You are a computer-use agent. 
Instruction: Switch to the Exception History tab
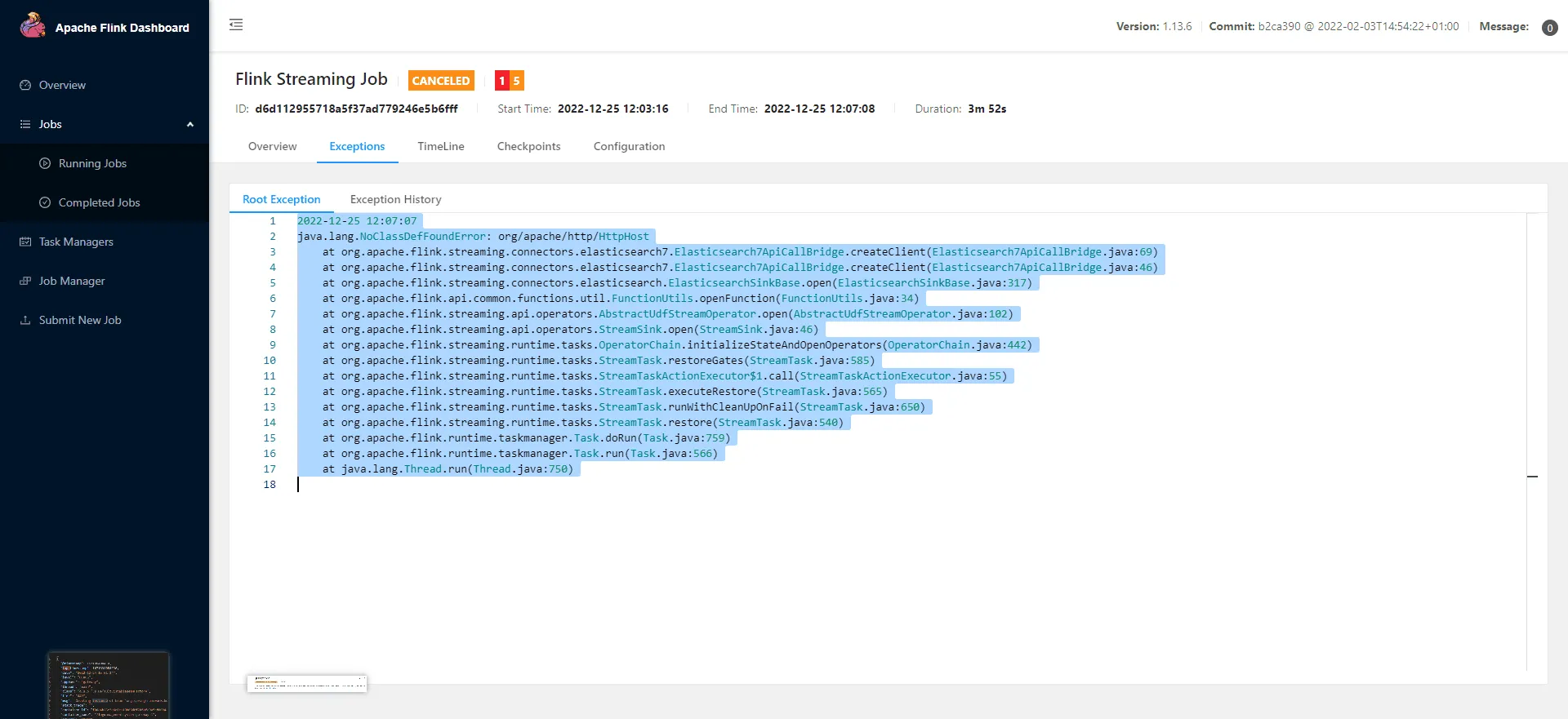[x=395, y=199]
